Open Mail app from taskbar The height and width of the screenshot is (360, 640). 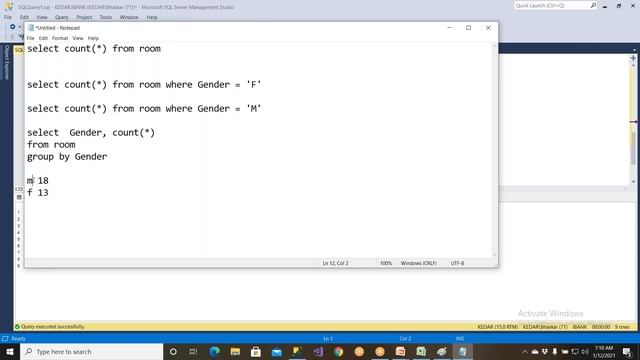point(277,351)
